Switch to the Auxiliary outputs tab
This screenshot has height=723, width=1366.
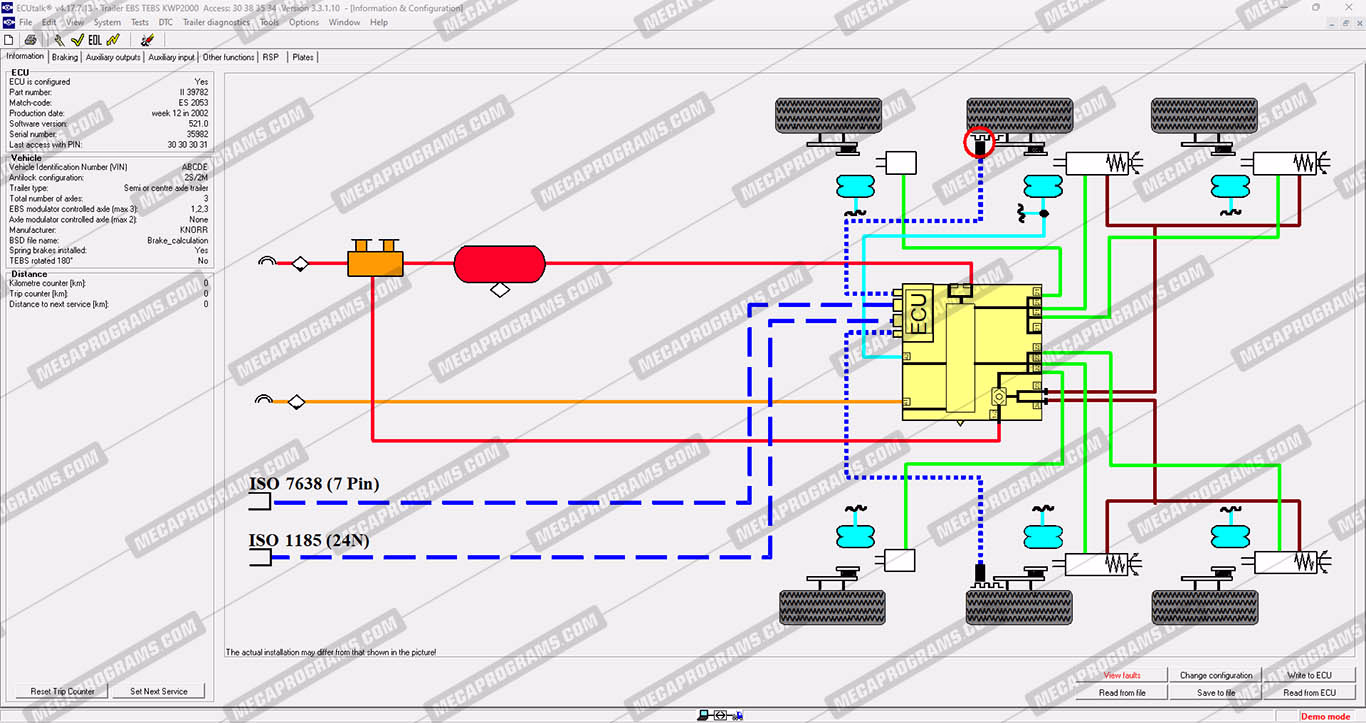click(113, 57)
